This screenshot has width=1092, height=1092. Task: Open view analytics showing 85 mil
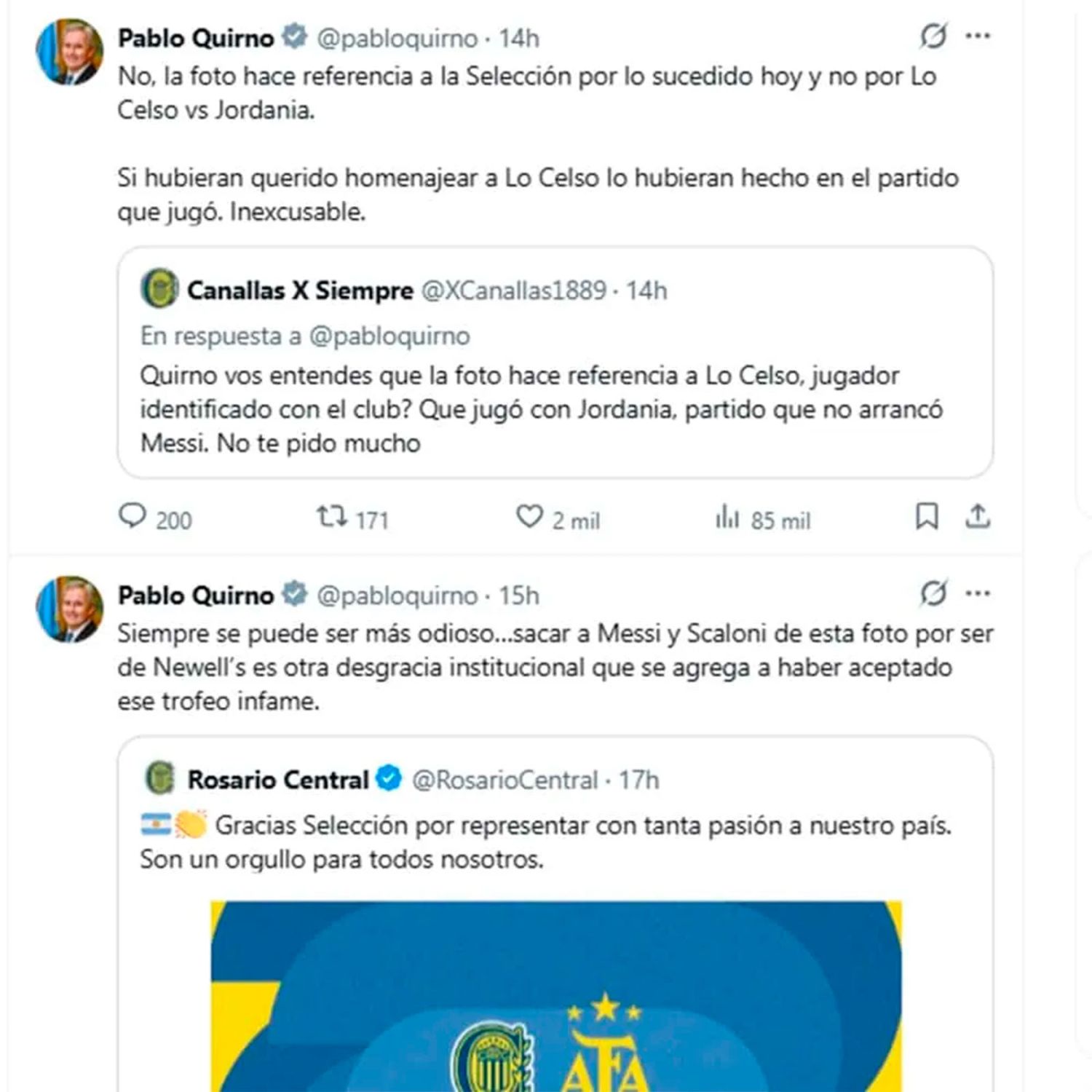(x=727, y=517)
